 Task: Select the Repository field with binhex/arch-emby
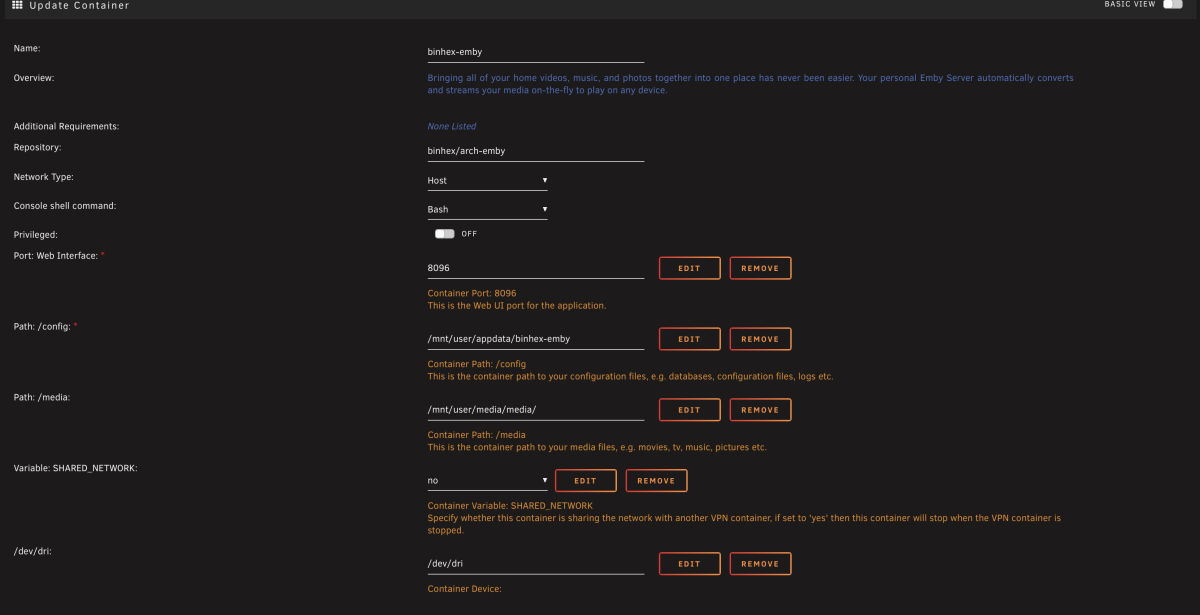click(535, 150)
